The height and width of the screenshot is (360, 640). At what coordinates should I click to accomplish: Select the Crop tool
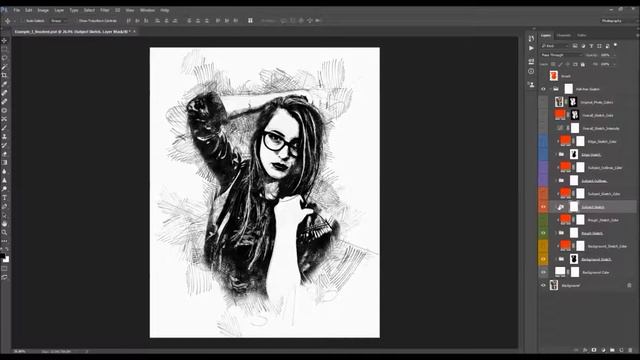[x=4, y=75]
